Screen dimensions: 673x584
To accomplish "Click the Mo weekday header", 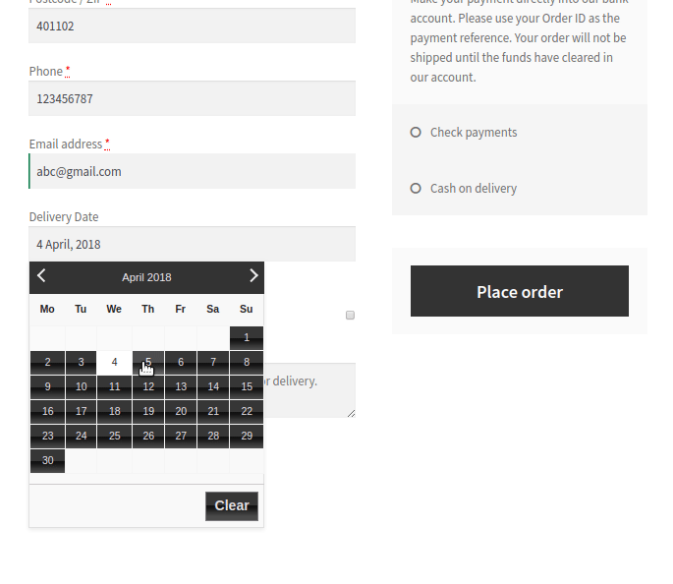I will point(47,309).
